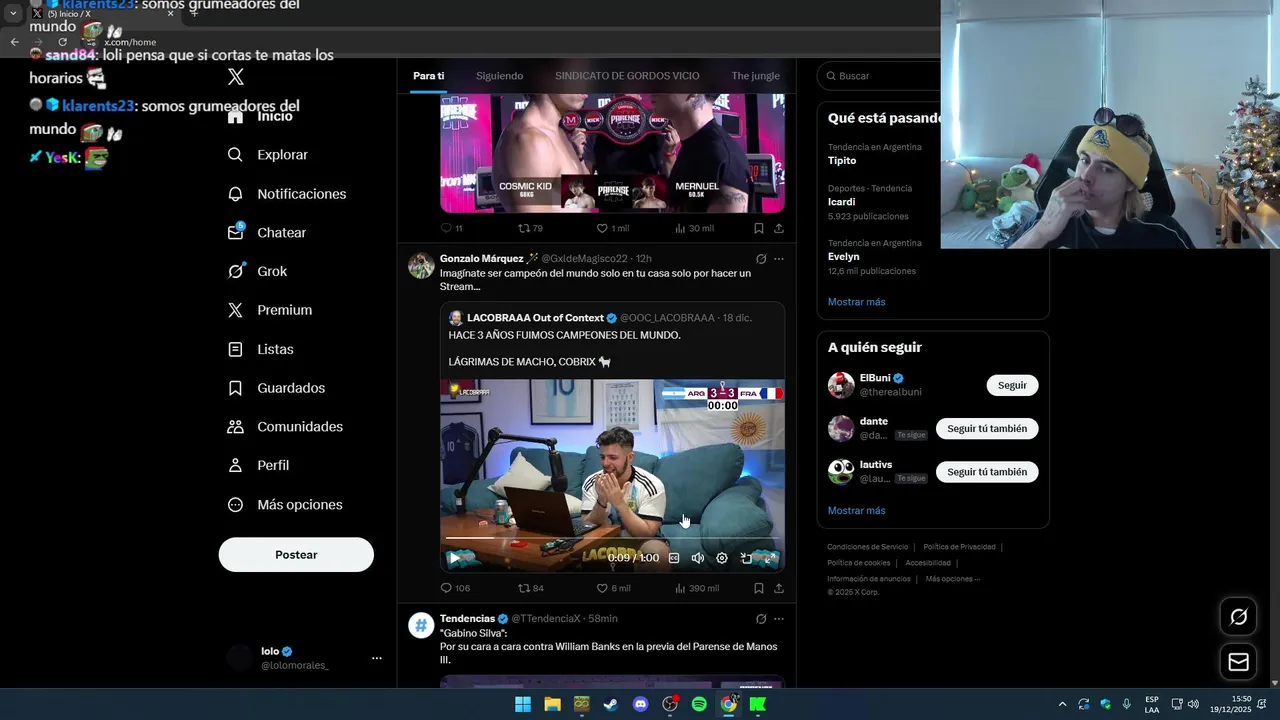Show hidden tray icons chevron
The width and height of the screenshot is (1280, 720).
pyautogui.click(x=1062, y=704)
